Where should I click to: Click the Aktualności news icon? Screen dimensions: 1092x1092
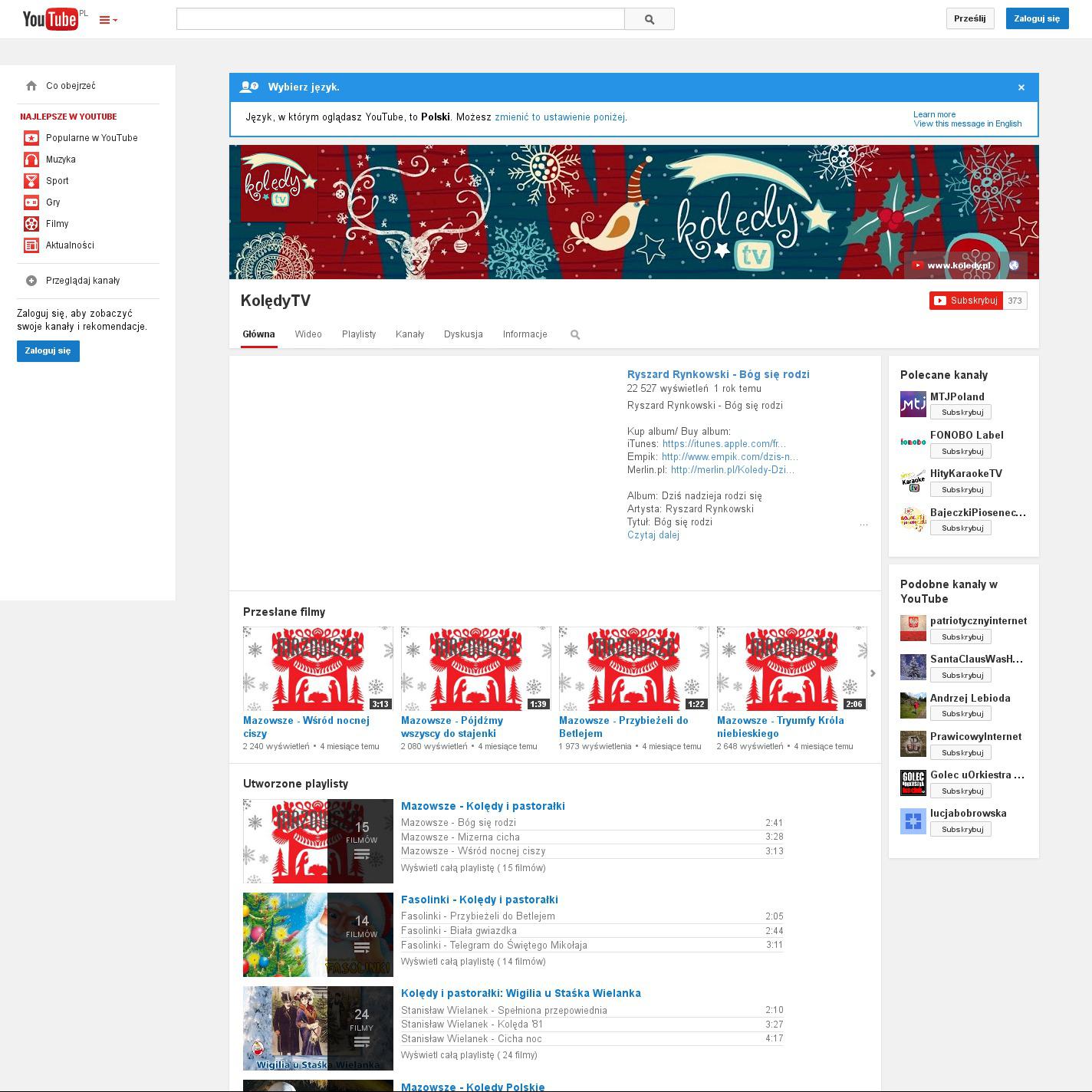pos(31,245)
